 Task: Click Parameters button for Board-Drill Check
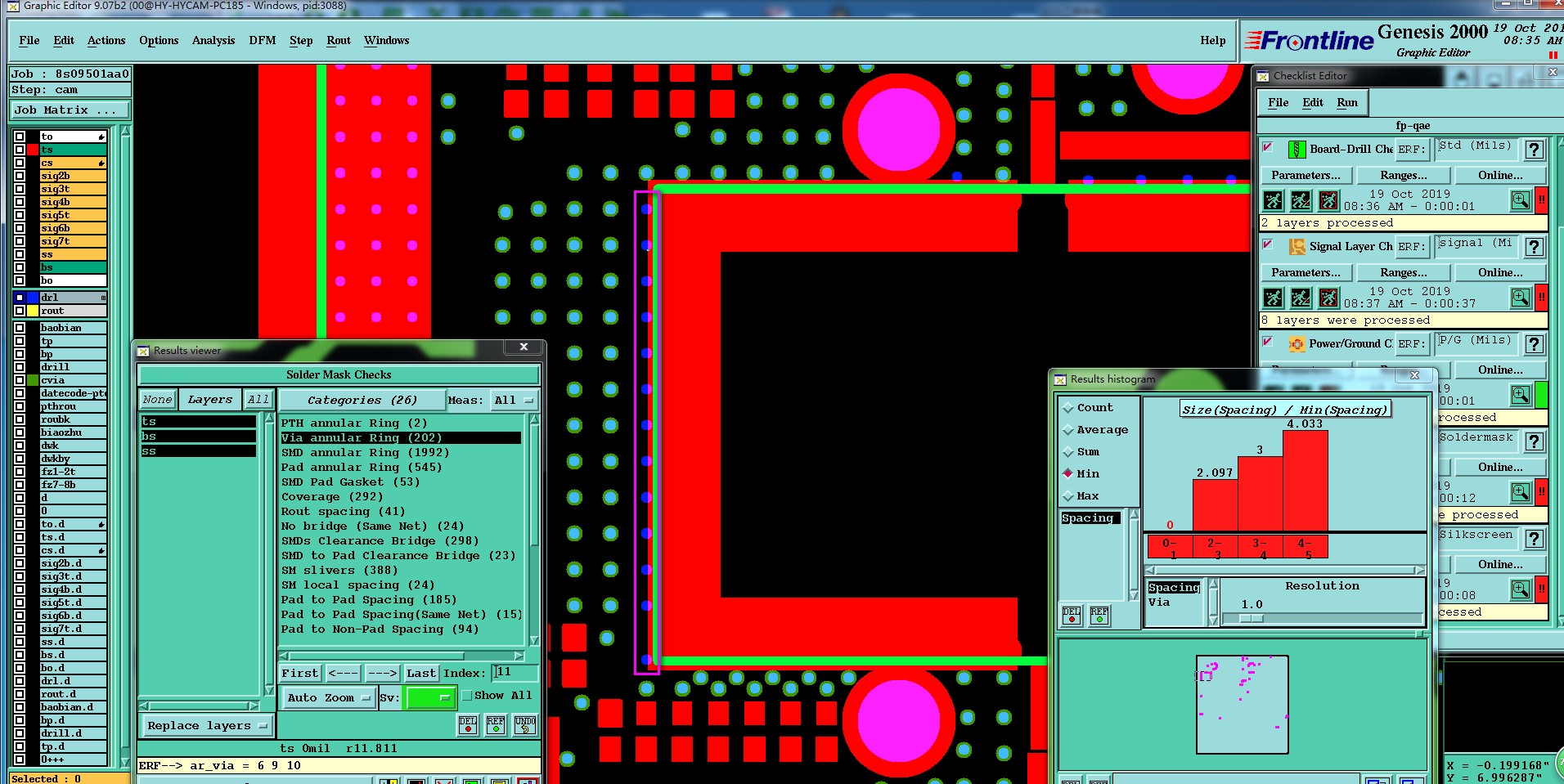click(x=1306, y=175)
